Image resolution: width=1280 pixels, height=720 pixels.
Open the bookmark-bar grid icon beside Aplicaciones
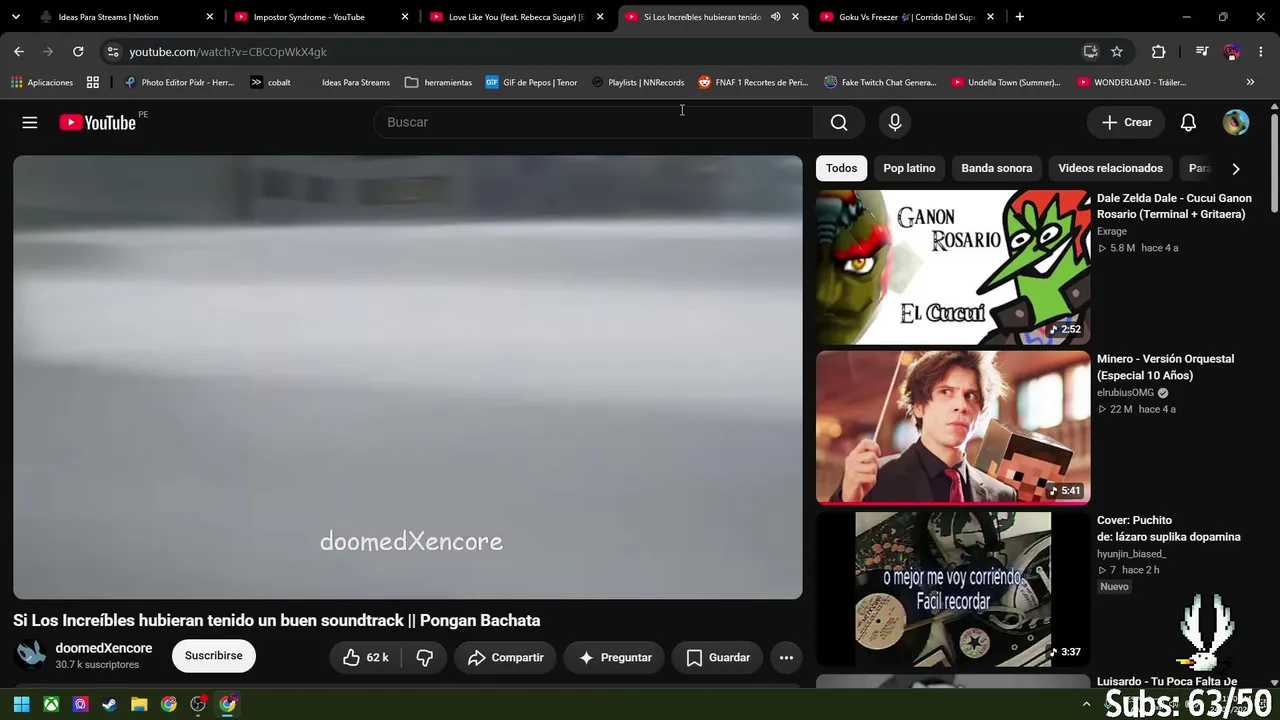(93, 82)
